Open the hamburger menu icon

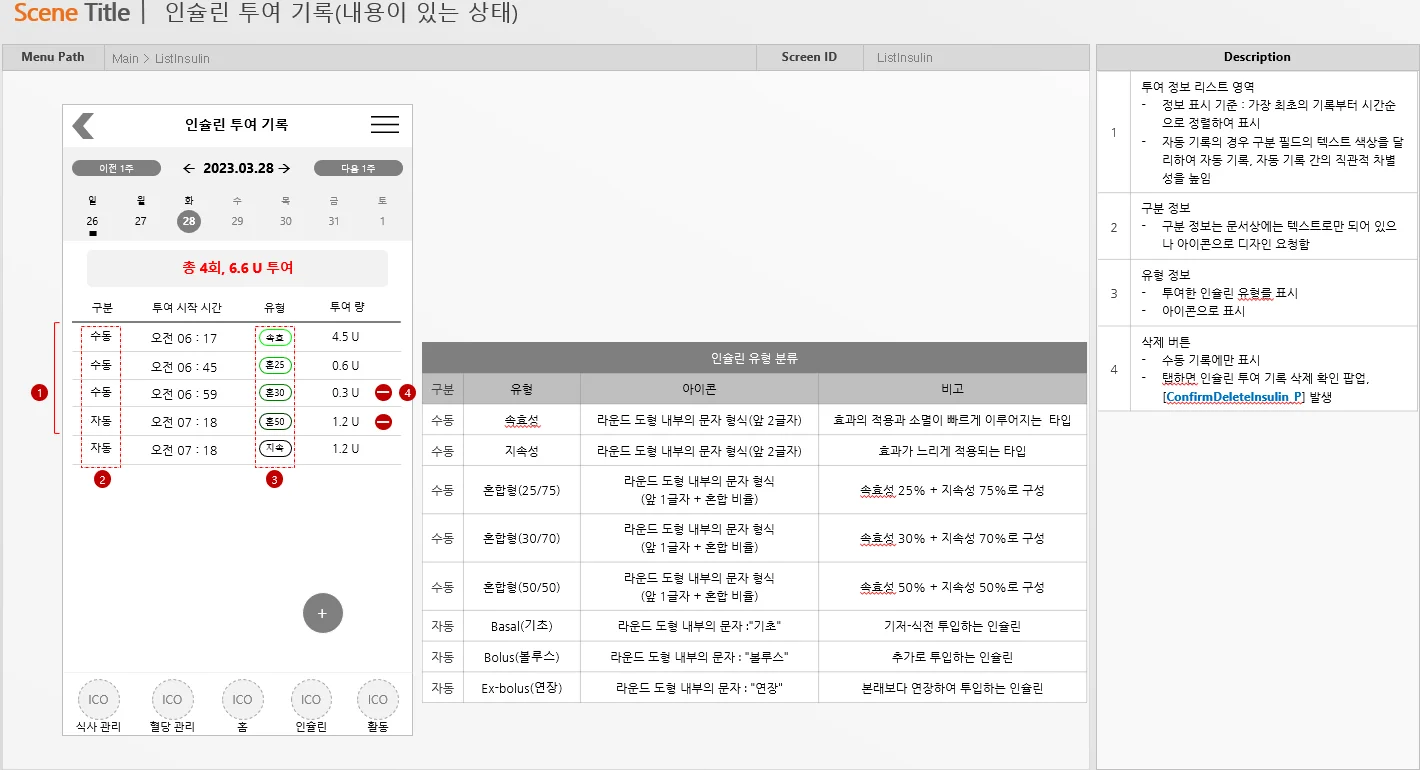[385, 125]
